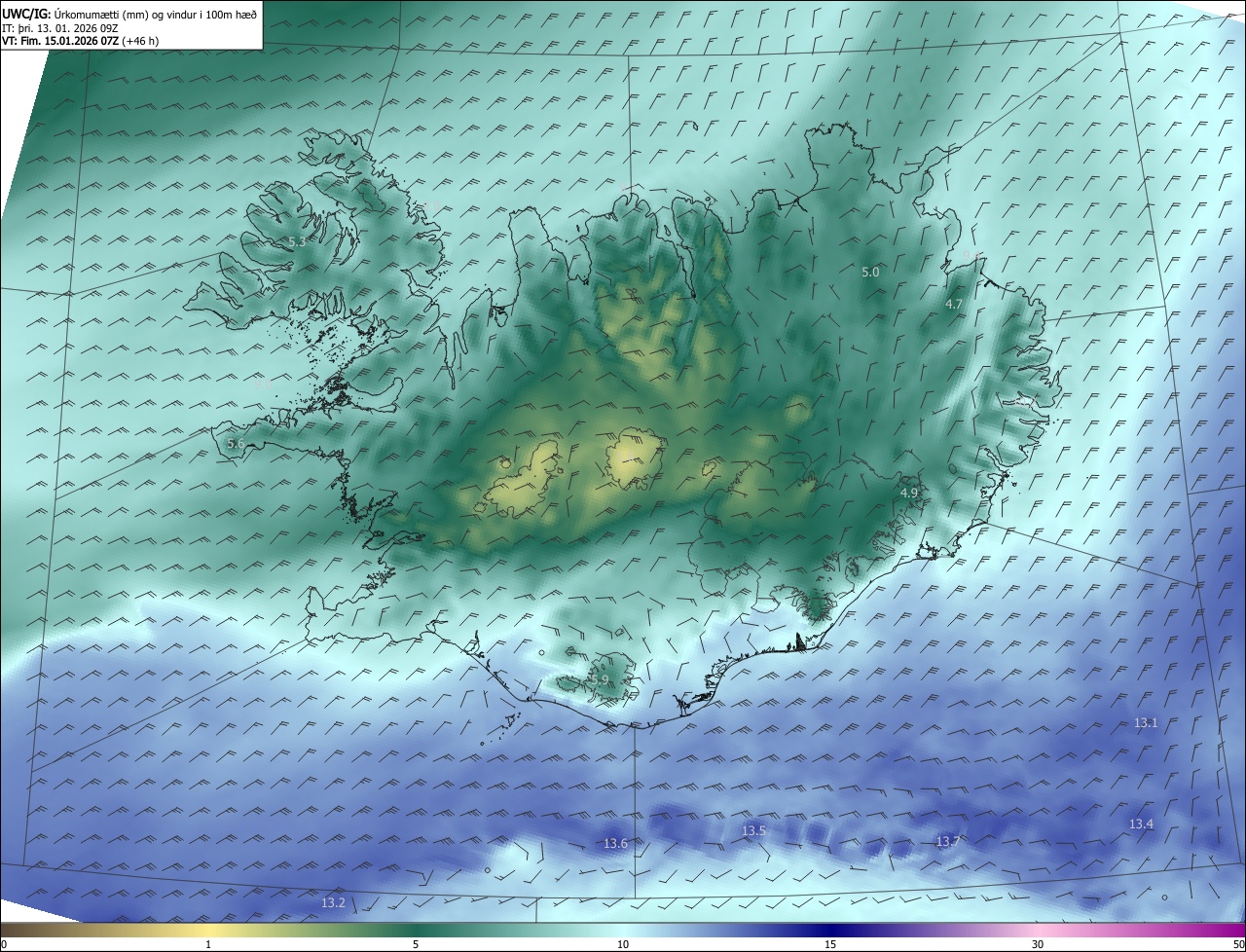Select the initial time line 'IT: þri. 13. 01. 2026 09Z'
This screenshot has width=1246, height=952.
point(60,28)
